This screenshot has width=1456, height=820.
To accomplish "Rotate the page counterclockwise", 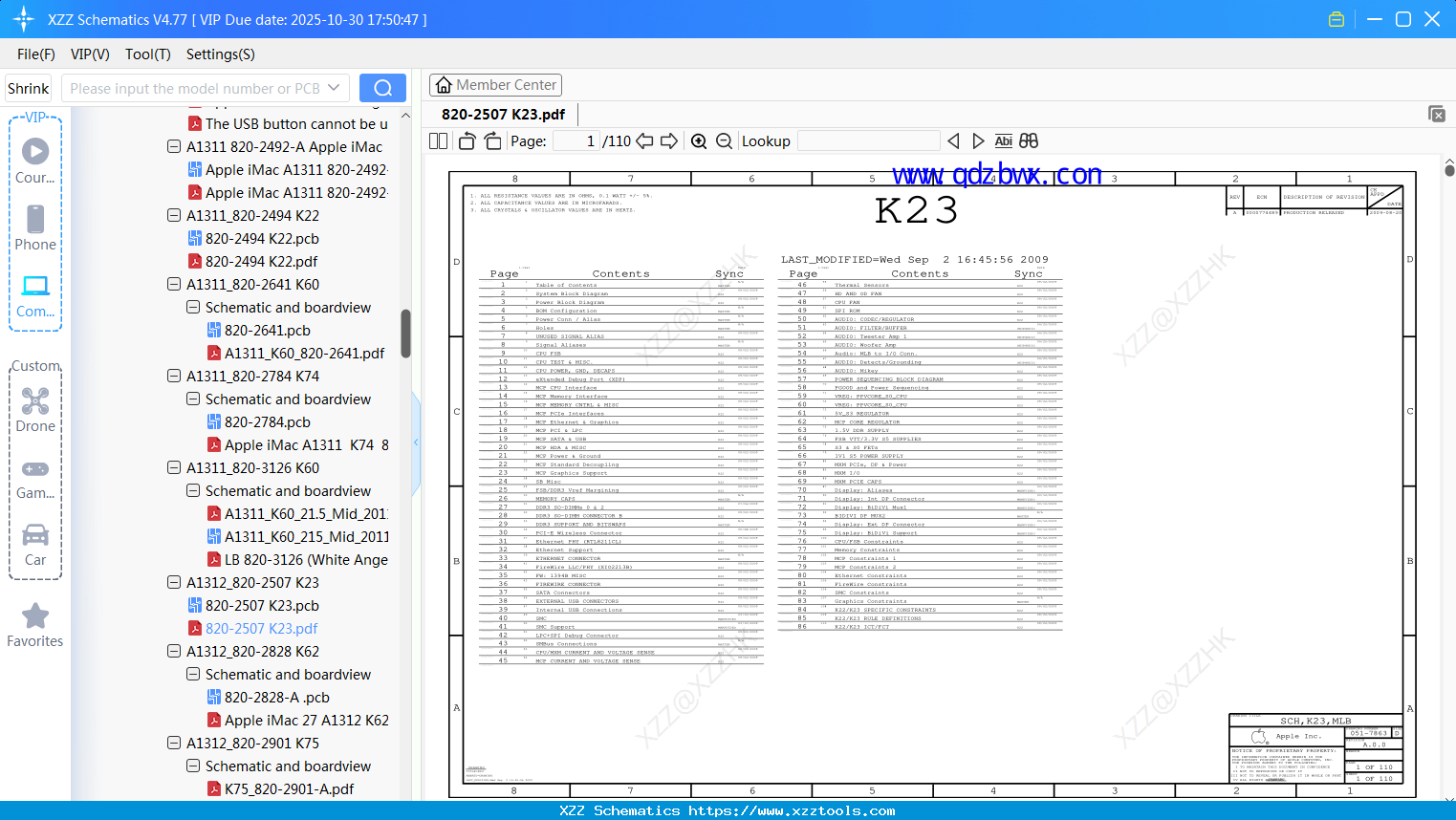I will (467, 141).
